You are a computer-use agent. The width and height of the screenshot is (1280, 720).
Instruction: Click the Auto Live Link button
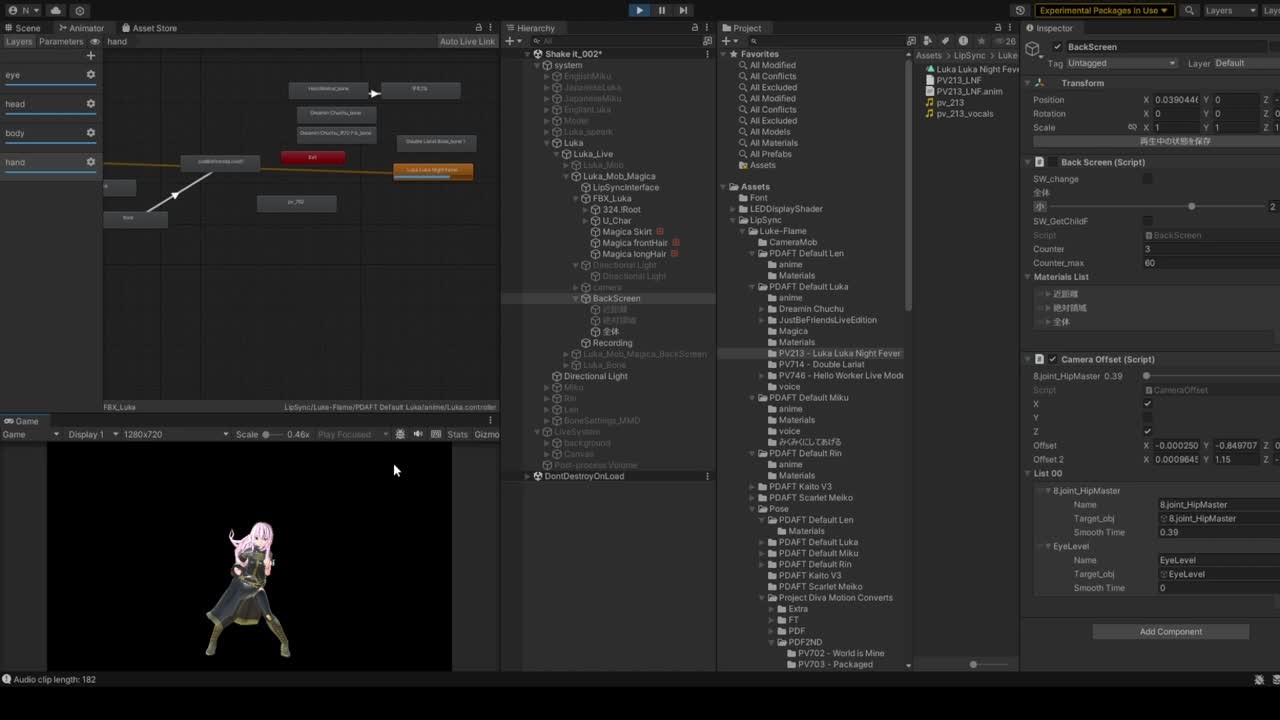467,42
